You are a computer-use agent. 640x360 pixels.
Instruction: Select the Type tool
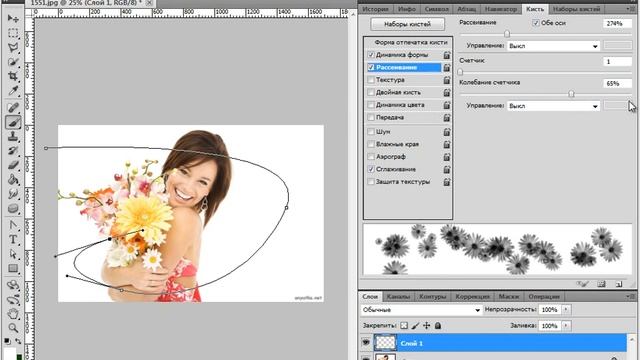click(x=13, y=240)
